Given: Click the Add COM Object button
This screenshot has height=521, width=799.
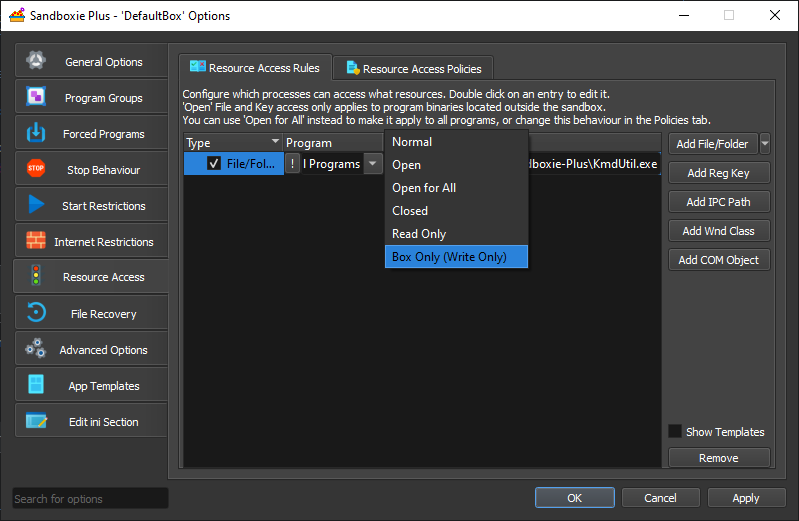Looking at the screenshot, I should tap(718, 260).
